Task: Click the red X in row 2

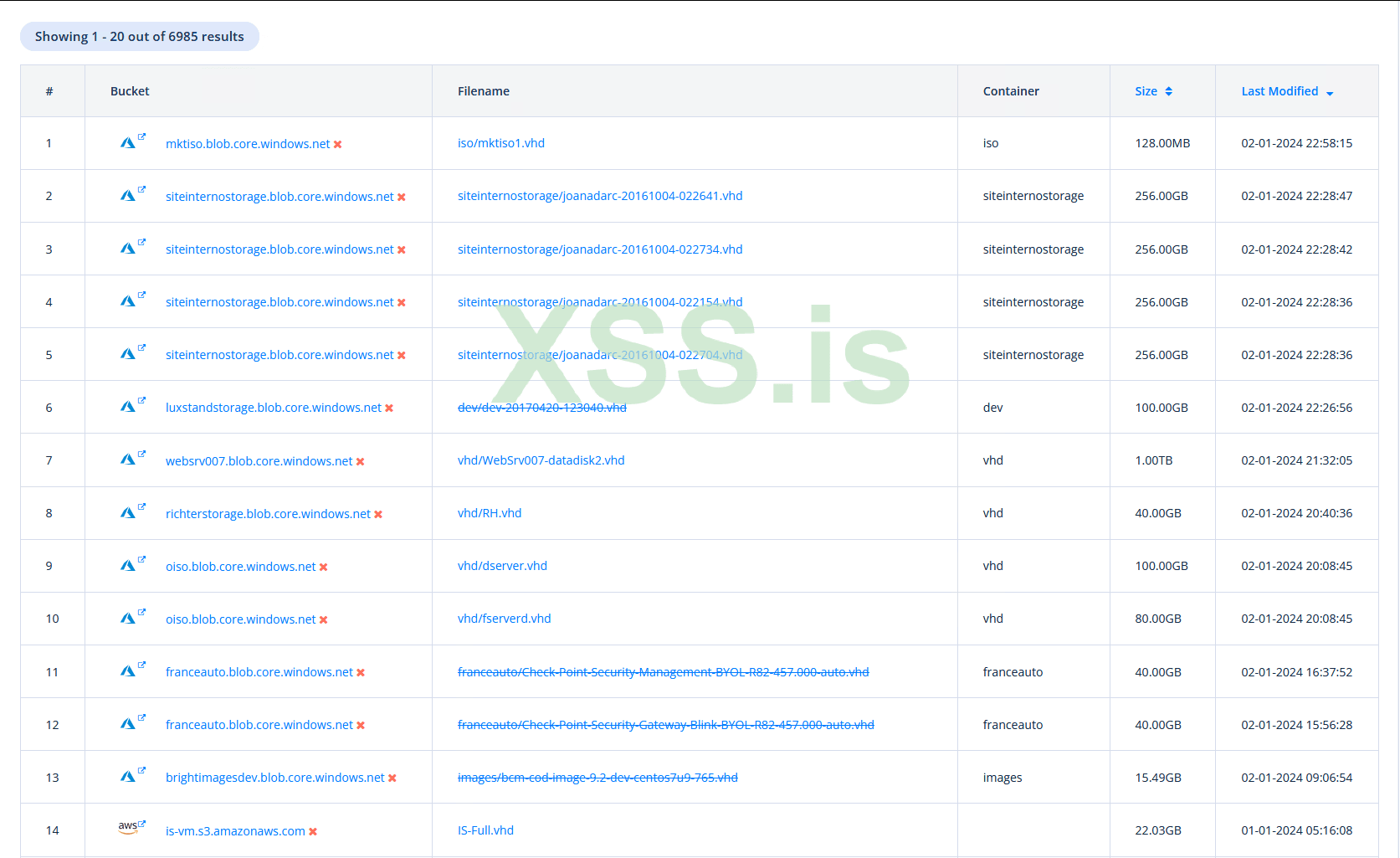Action: (x=402, y=198)
